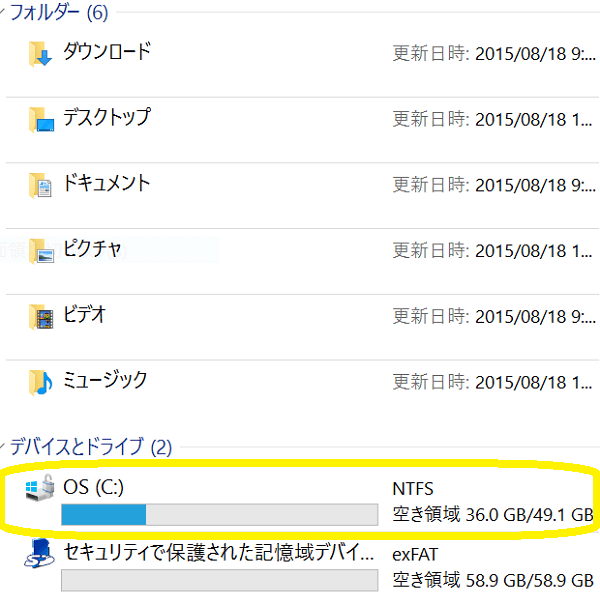Click the セキュリティで保護された記憶域デバイ... label
Viewport: 600px width, 605px height.
[218, 552]
